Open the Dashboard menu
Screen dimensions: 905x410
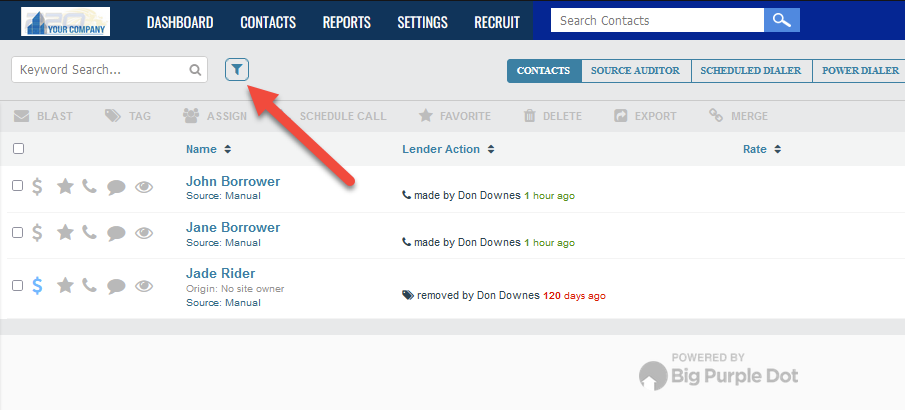(x=180, y=23)
